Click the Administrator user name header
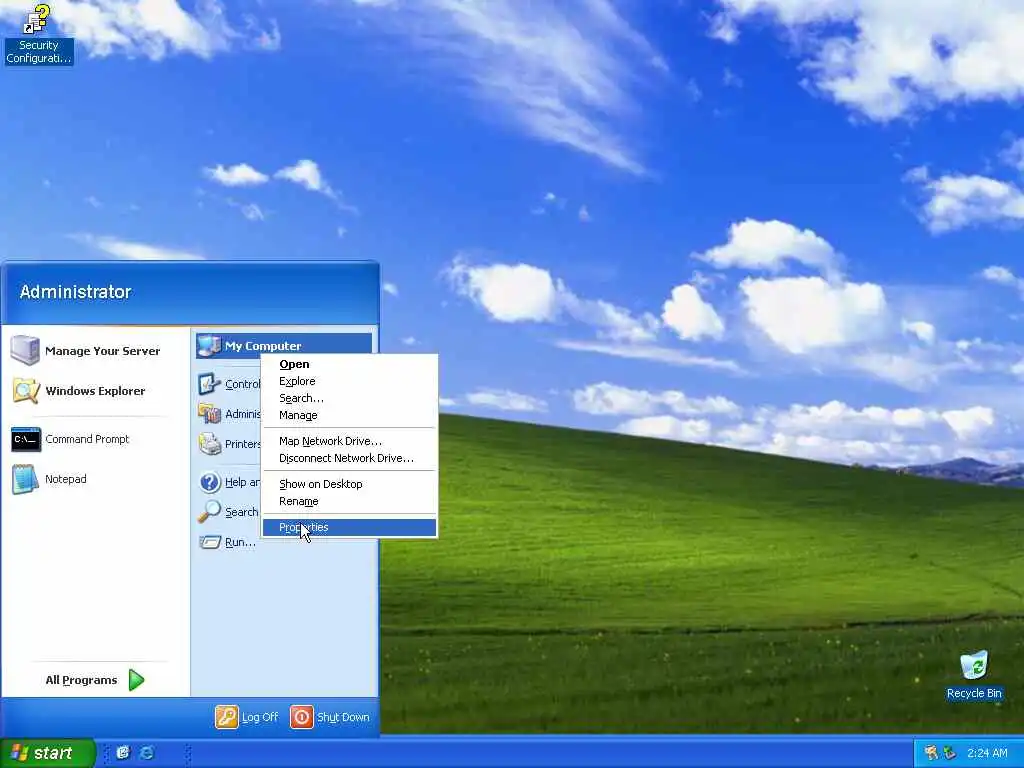Screen dimensions: 1024x768 coord(76,292)
